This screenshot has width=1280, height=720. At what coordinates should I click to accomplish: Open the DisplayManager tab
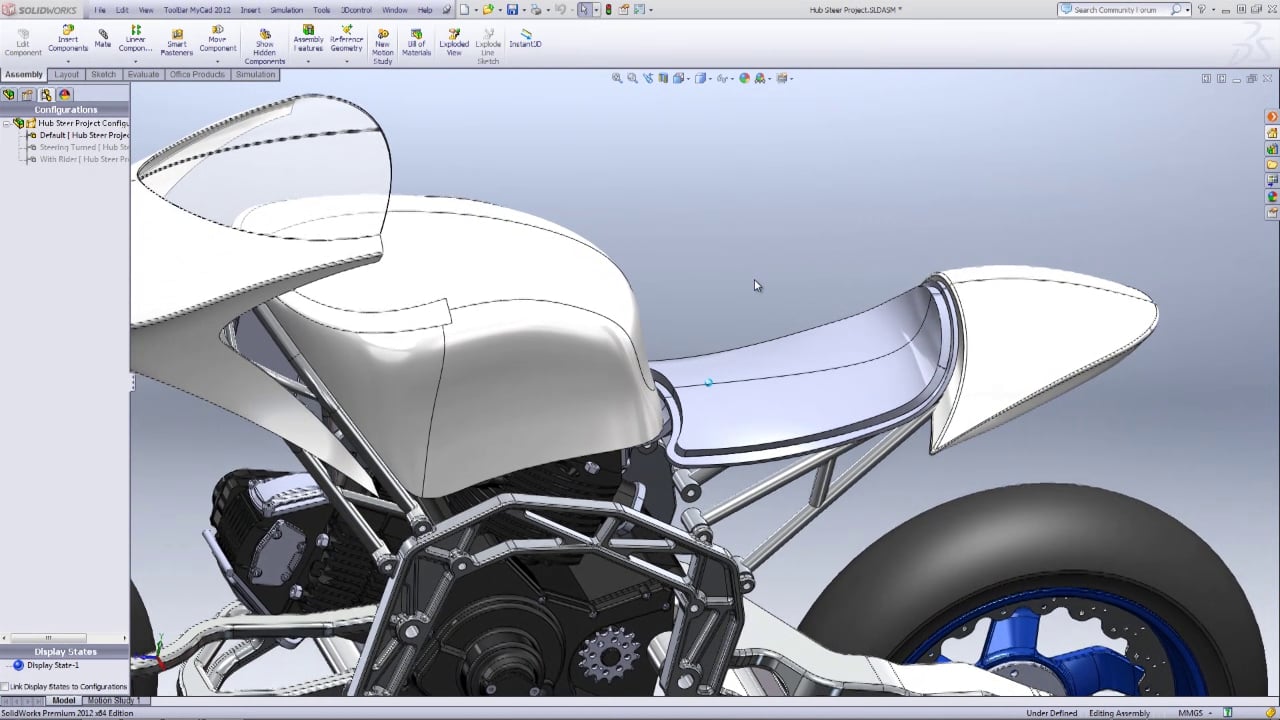[64, 95]
